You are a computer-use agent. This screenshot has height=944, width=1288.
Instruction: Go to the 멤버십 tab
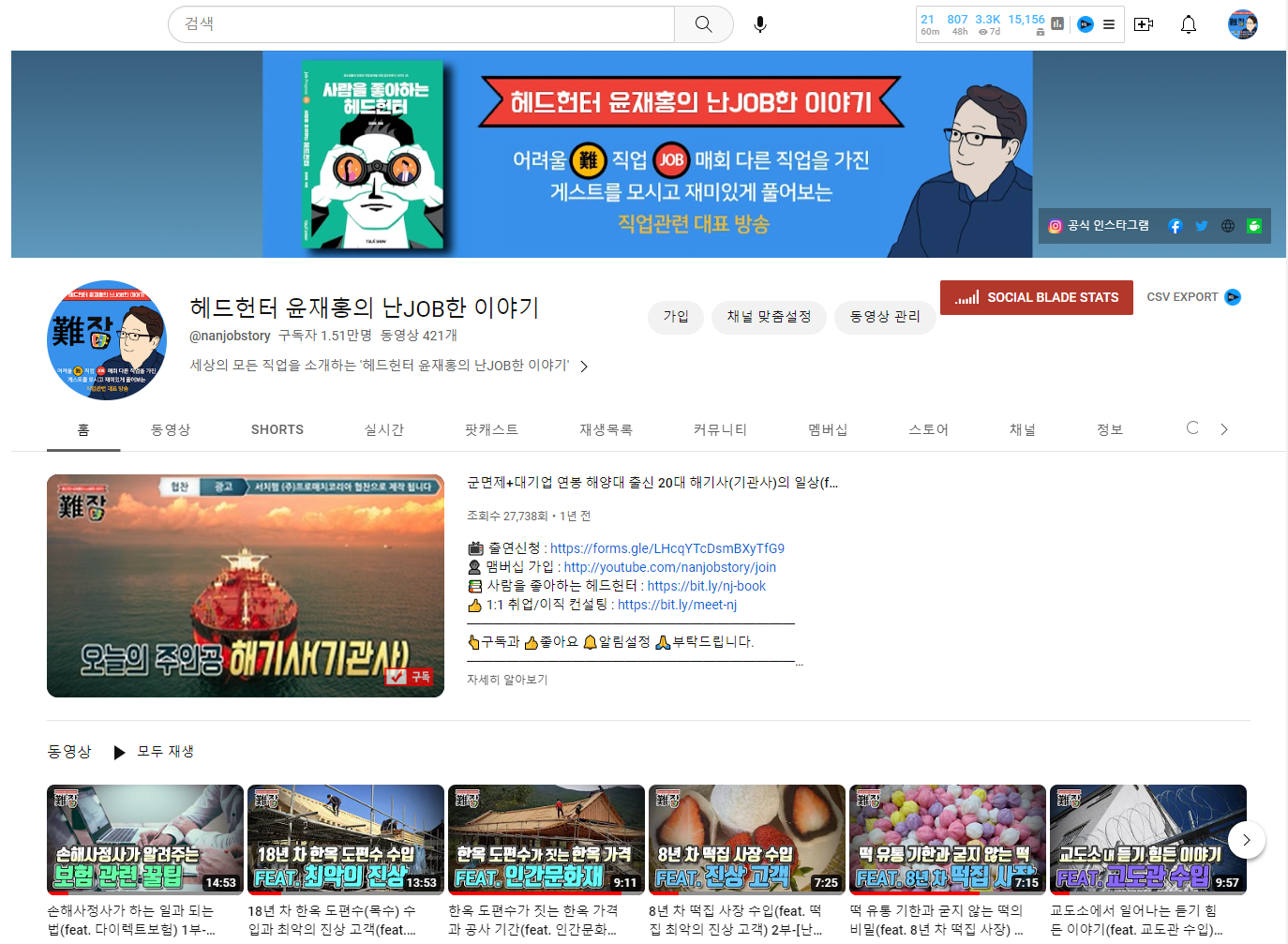[828, 429]
